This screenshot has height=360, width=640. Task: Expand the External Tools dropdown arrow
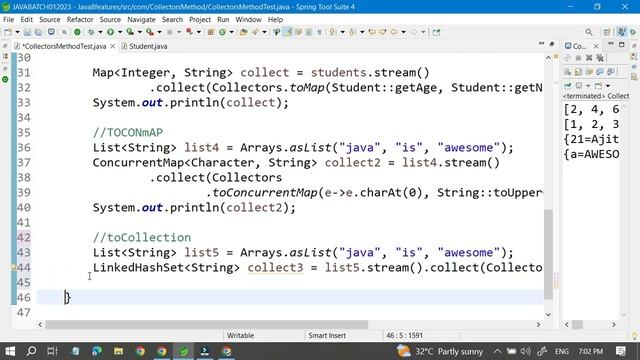pyautogui.click(x=159, y=32)
